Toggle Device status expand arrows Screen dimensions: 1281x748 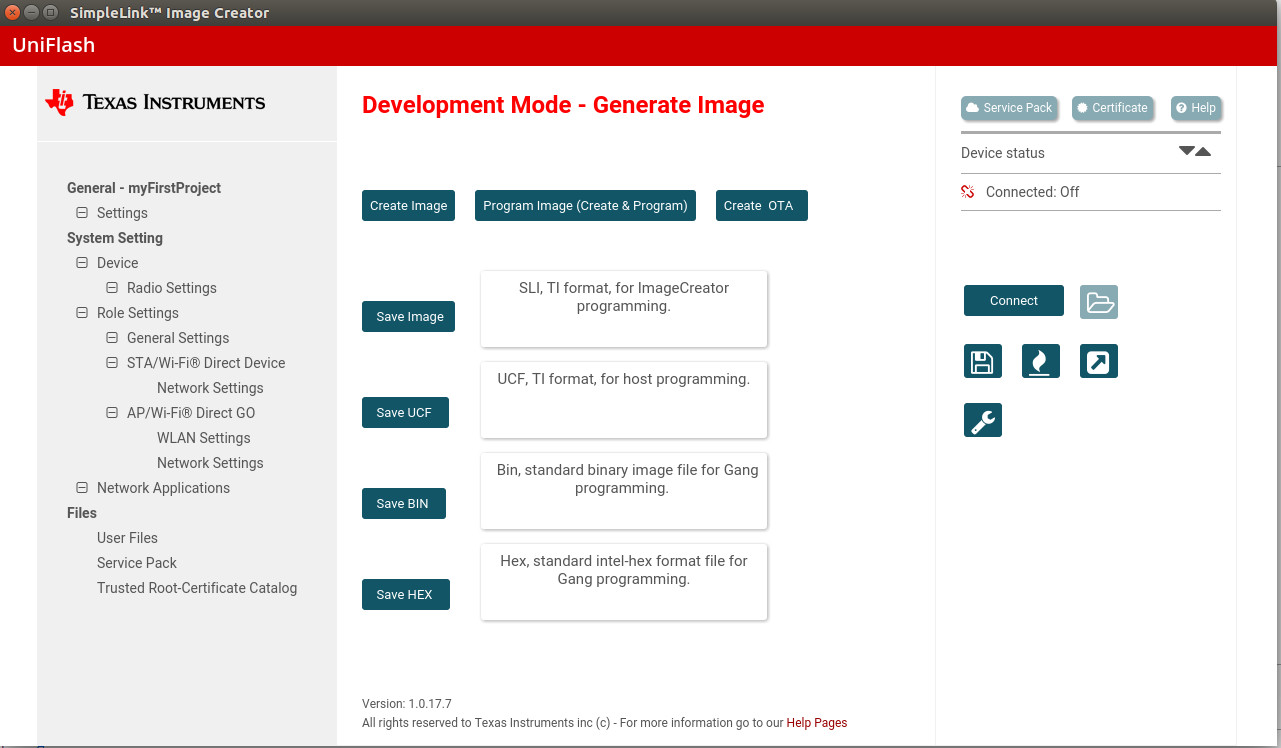click(x=1194, y=151)
